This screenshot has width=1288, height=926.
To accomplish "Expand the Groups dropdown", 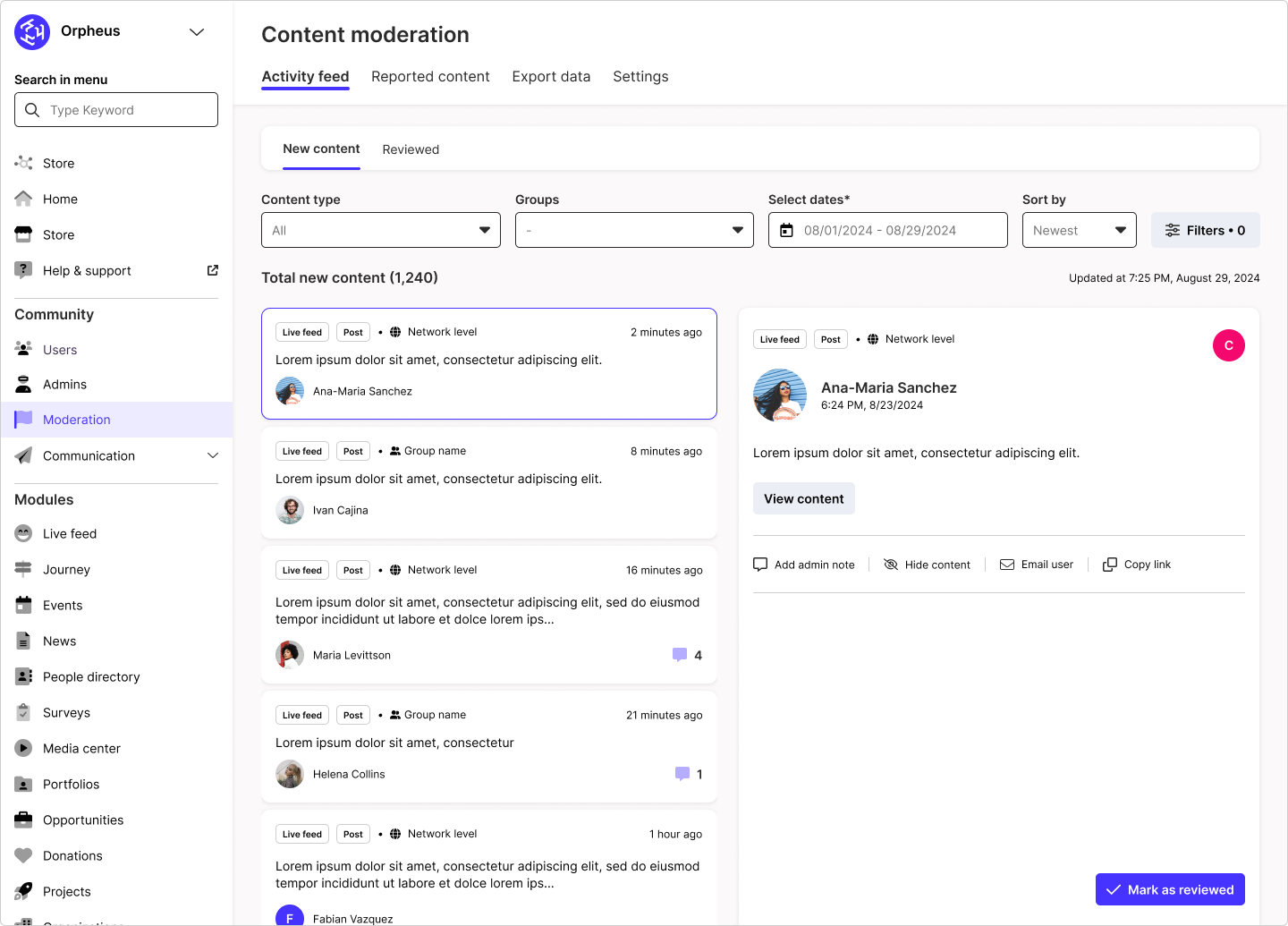I will [633, 230].
